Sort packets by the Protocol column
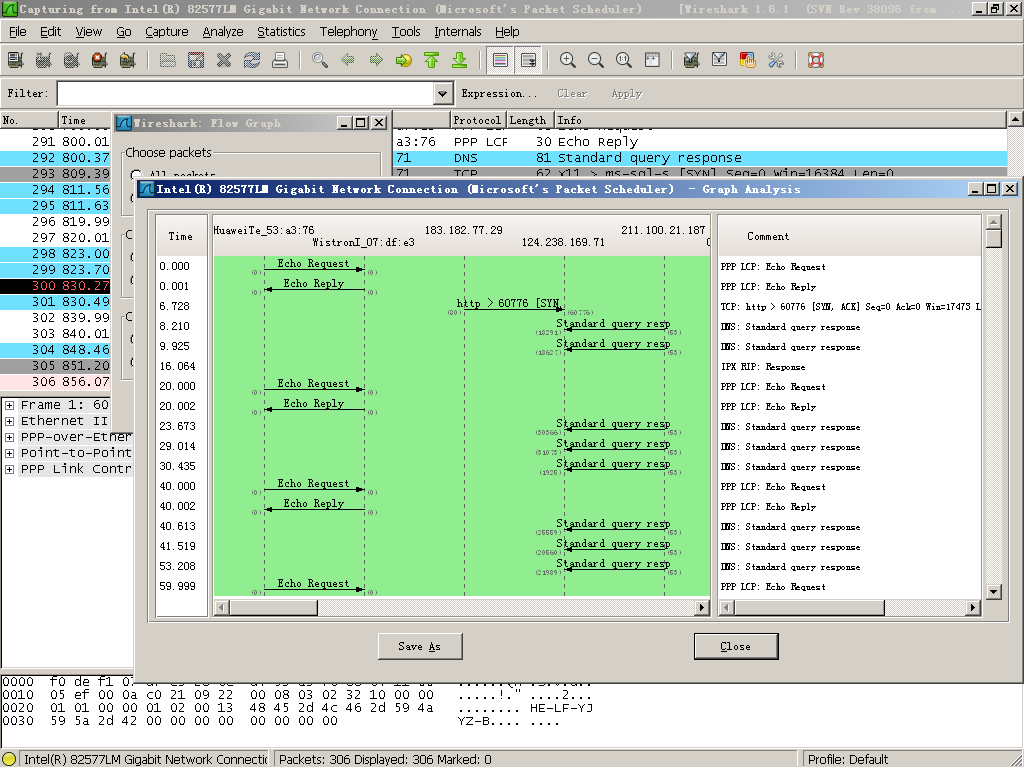The image size is (1024, 768). click(x=477, y=120)
